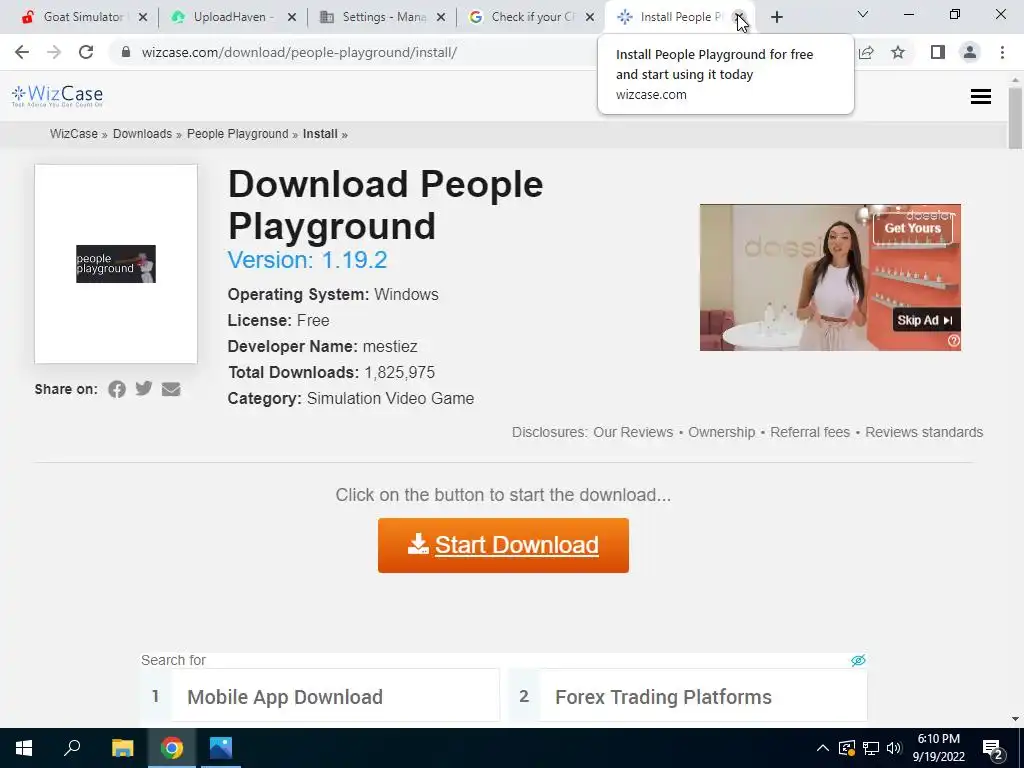Open the Photos app on taskbar
The width and height of the screenshot is (1024, 768).
pos(221,748)
